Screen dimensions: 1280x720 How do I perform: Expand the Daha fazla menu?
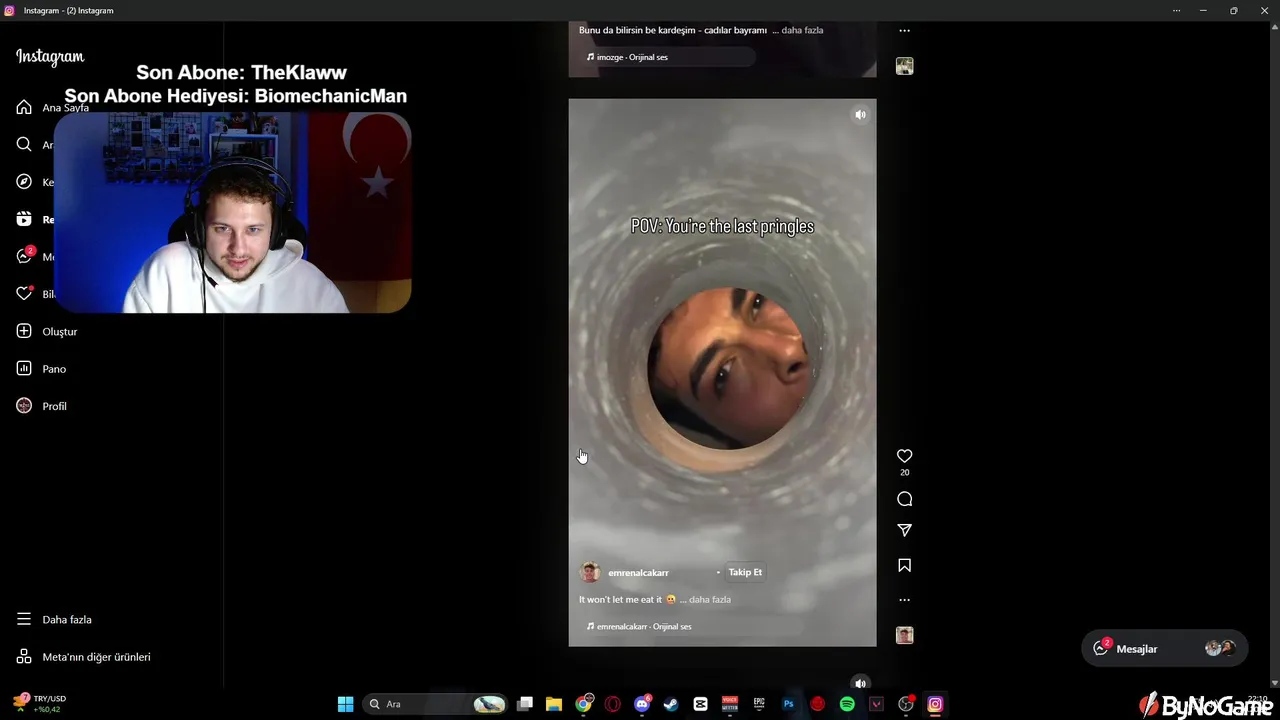(x=54, y=619)
